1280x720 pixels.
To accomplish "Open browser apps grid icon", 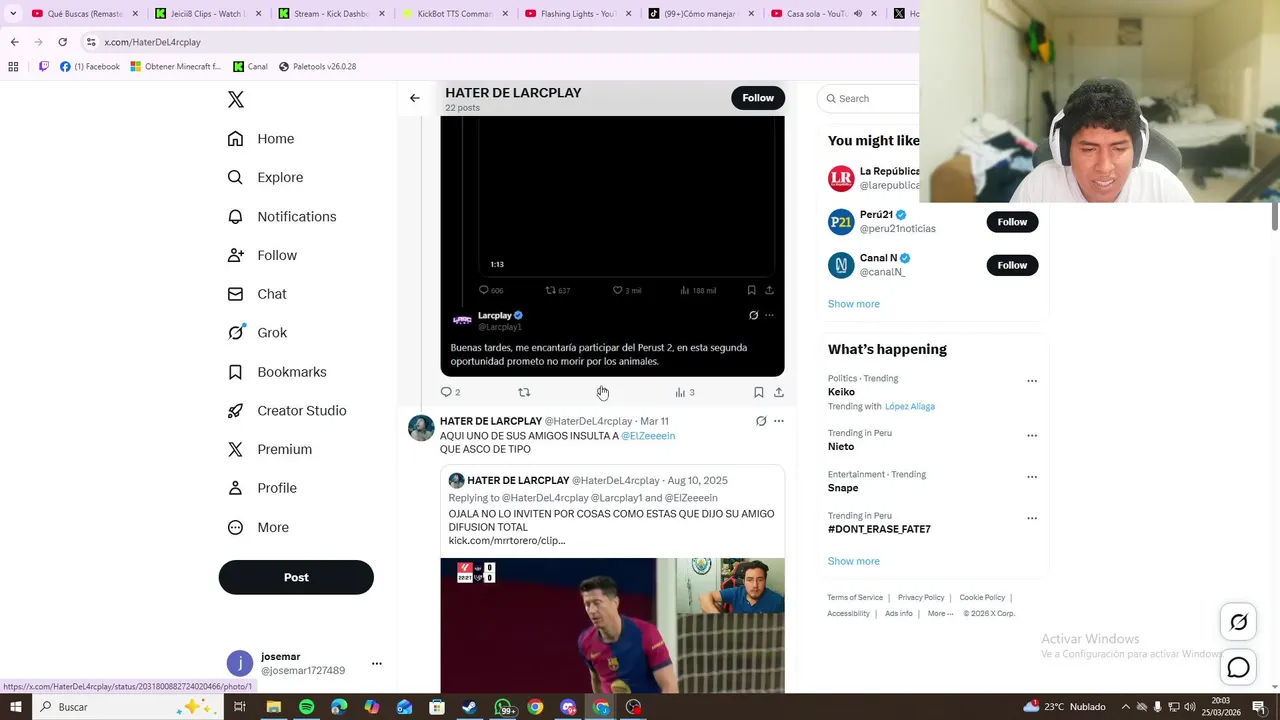I will (13, 67).
